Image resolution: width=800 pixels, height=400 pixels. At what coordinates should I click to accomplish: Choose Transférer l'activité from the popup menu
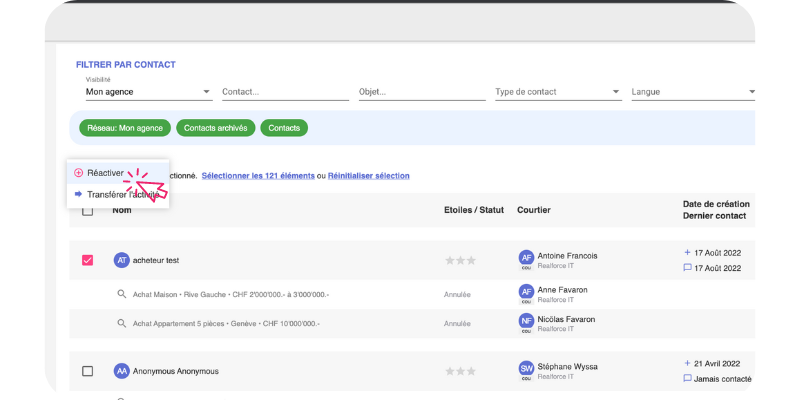point(118,194)
